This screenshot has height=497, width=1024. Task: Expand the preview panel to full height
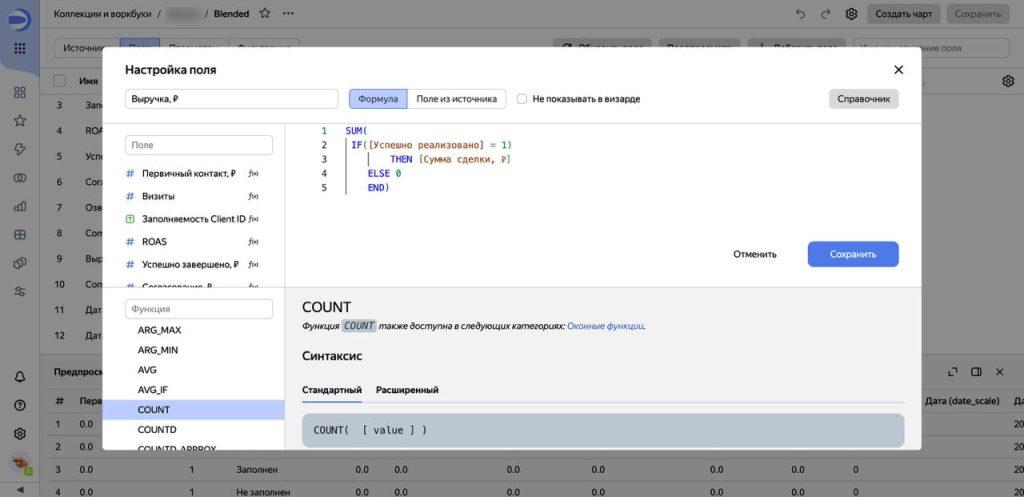point(953,372)
